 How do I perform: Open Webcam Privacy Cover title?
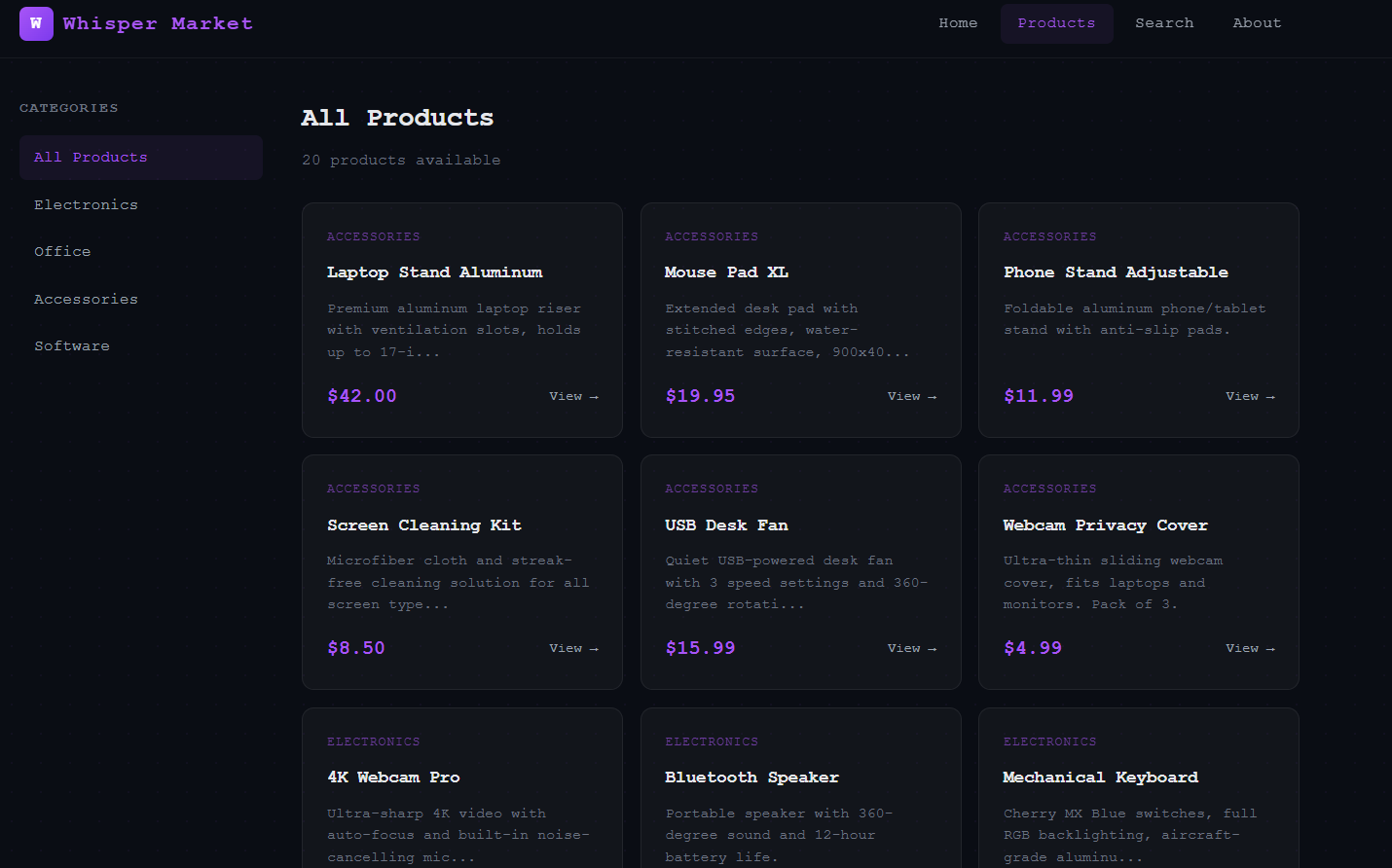click(x=1106, y=525)
